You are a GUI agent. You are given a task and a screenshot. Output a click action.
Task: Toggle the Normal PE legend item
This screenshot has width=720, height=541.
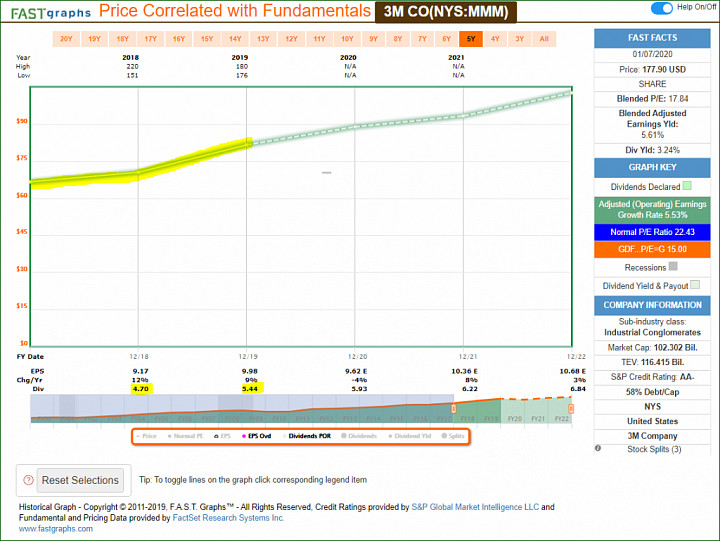(186, 436)
